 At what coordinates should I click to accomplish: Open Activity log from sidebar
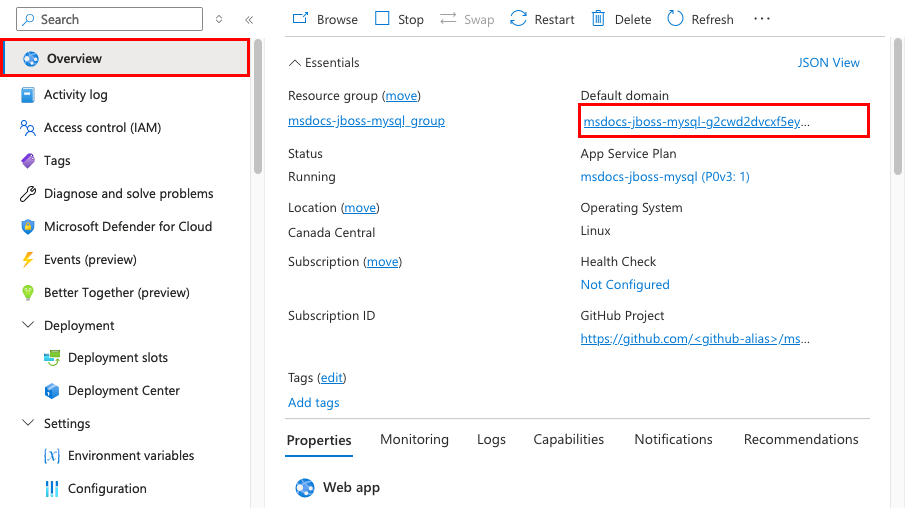click(x=75, y=95)
